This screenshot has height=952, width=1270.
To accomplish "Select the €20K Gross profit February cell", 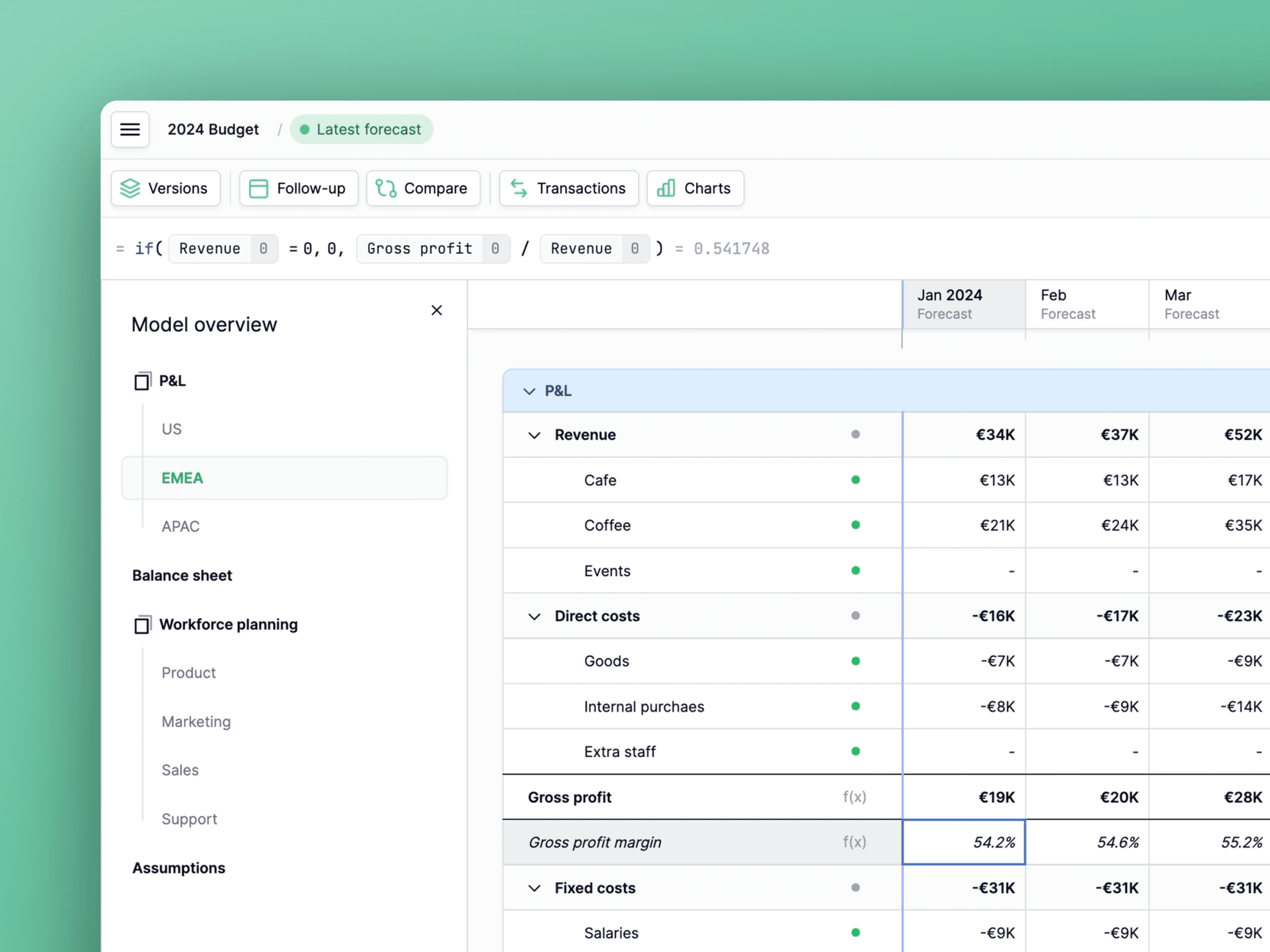I will (1087, 797).
